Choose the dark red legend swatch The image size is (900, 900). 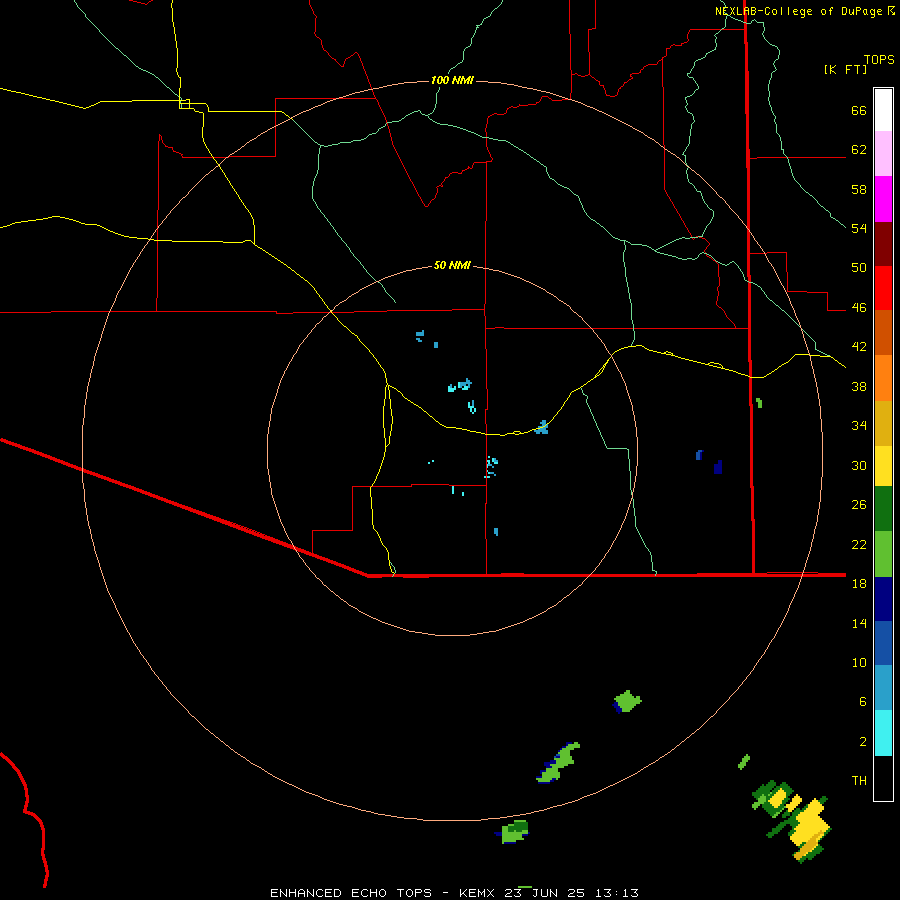[x=883, y=244]
